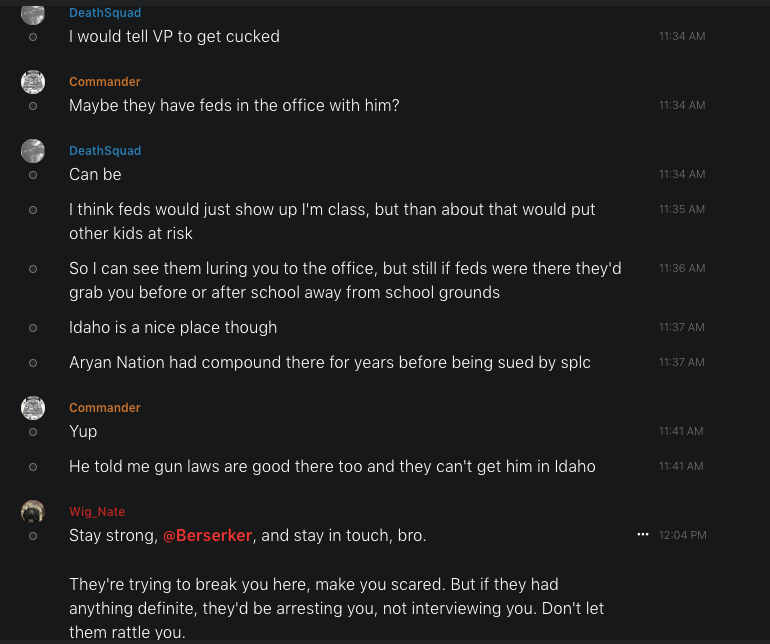Click the dot beside "Idaho is a nice place though"

coord(33,328)
